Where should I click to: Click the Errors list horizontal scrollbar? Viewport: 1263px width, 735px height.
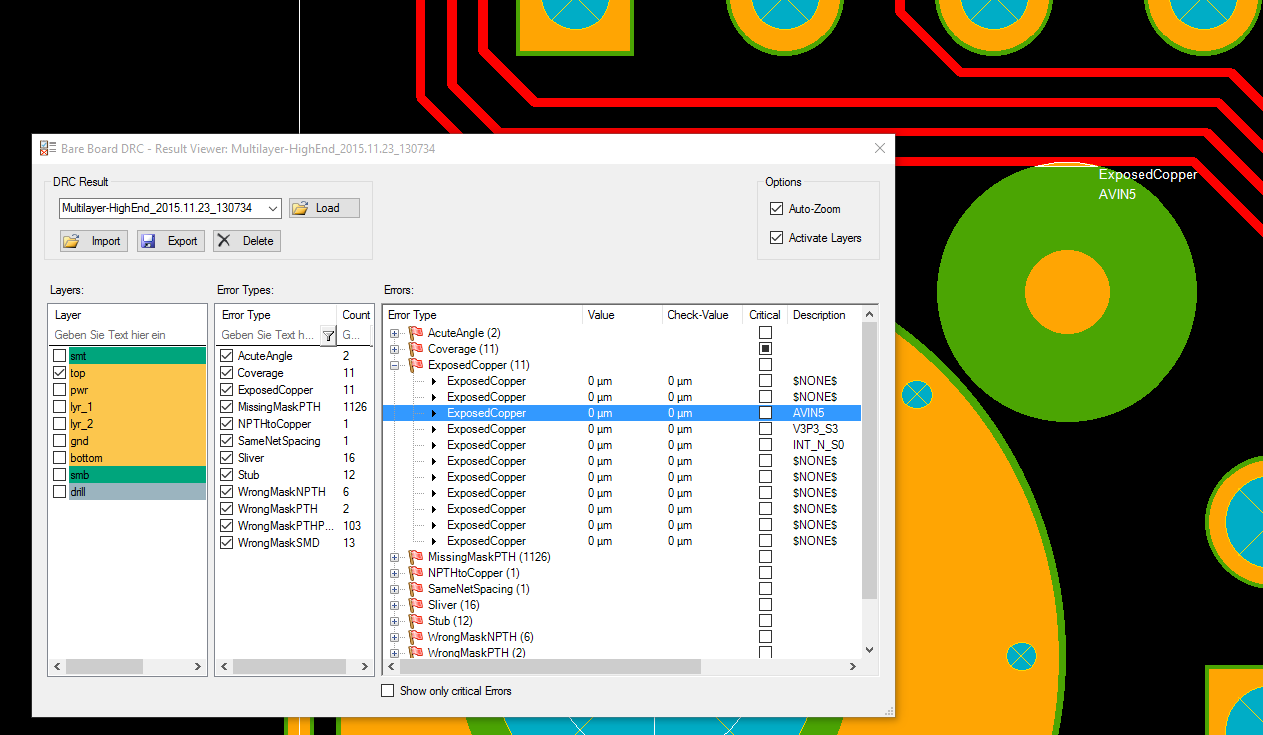[622, 666]
